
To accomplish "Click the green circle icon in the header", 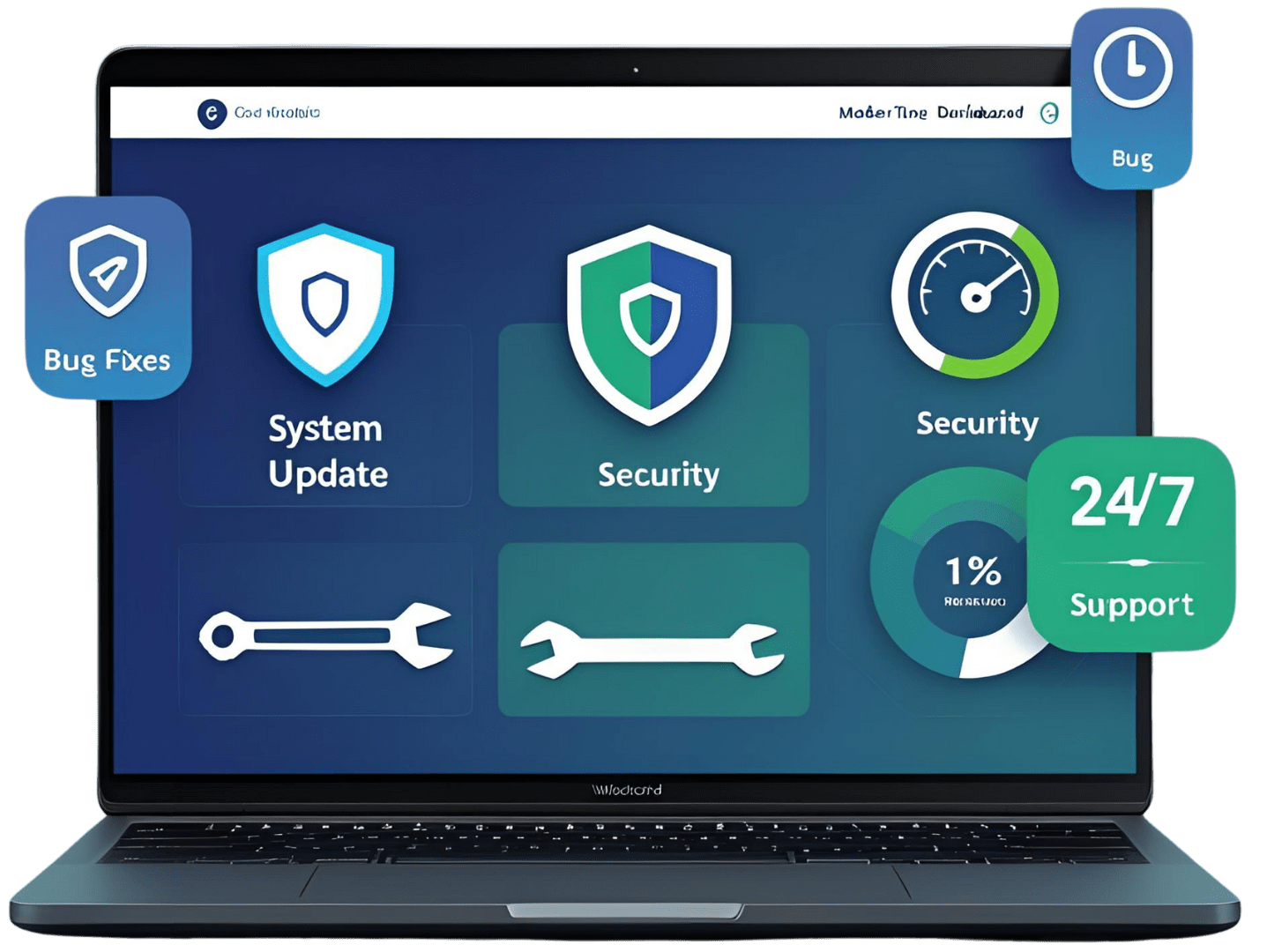I will (x=1049, y=113).
